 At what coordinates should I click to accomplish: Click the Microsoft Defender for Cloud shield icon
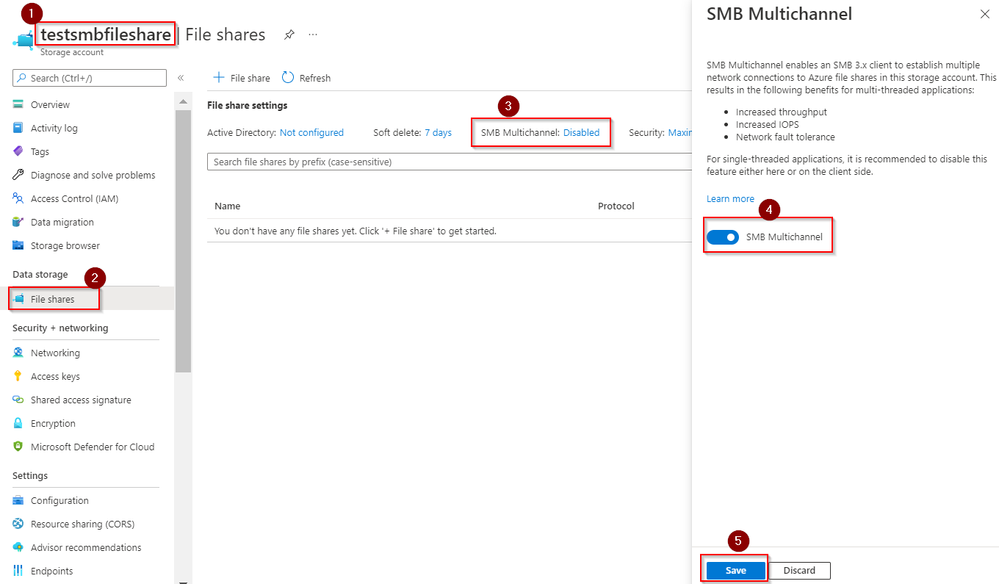[18, 447]
